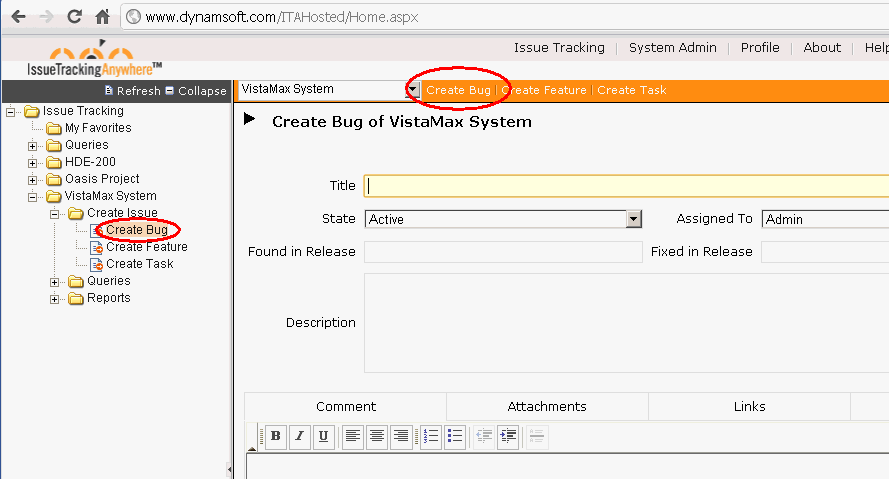
Task: Toggle Underline formatting
Action: coord(324,436)
